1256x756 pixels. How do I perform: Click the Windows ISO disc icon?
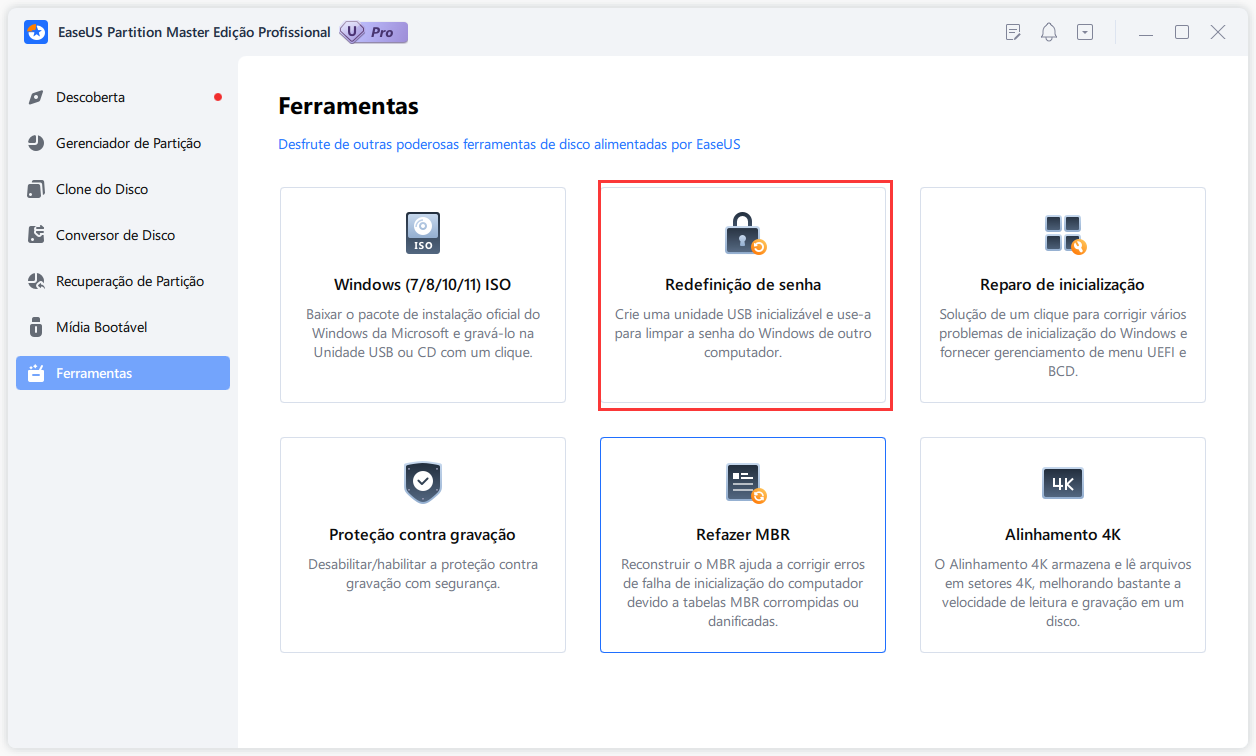point(423,233)
